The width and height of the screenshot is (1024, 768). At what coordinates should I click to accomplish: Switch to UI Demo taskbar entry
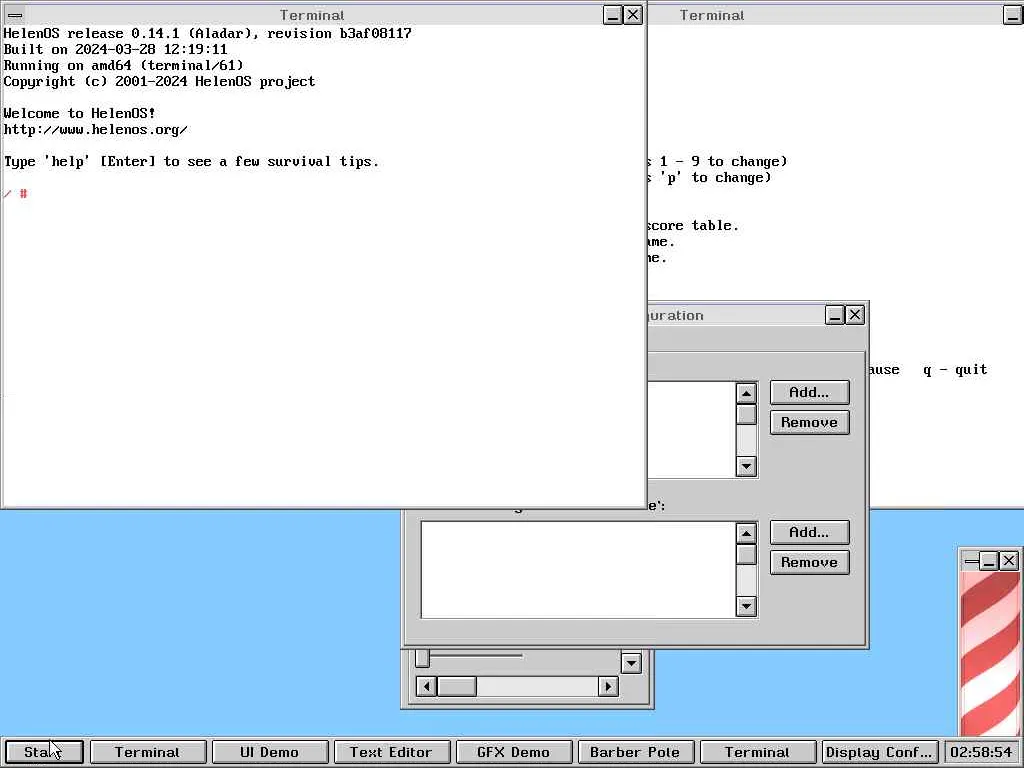click(269, 752)
